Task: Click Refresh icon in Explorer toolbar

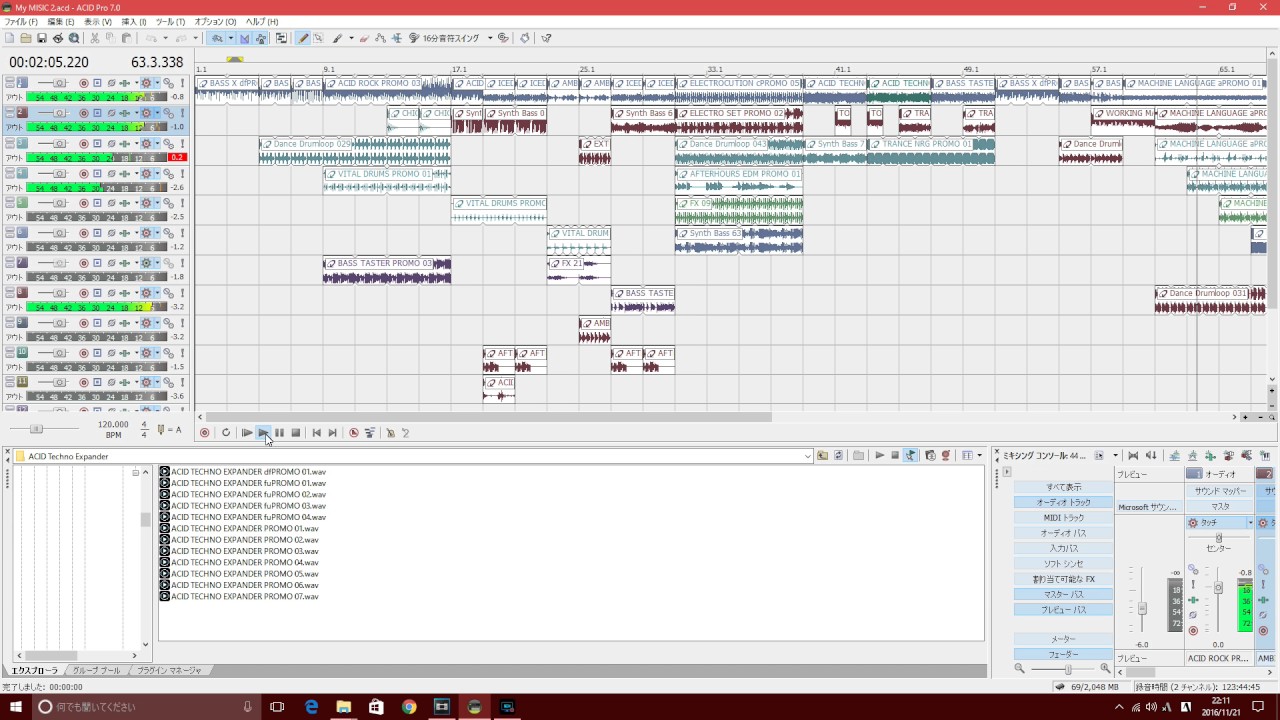Action: [839, 455]
